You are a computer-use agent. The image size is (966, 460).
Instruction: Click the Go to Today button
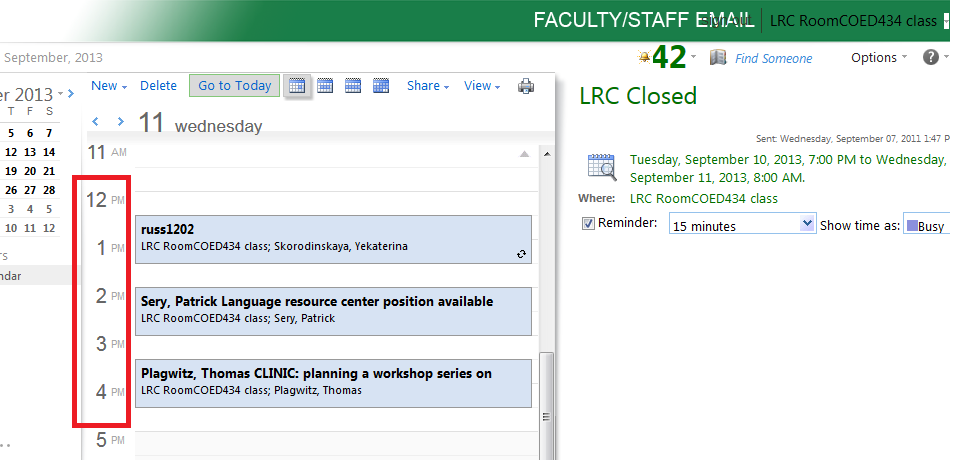(234, 86)
